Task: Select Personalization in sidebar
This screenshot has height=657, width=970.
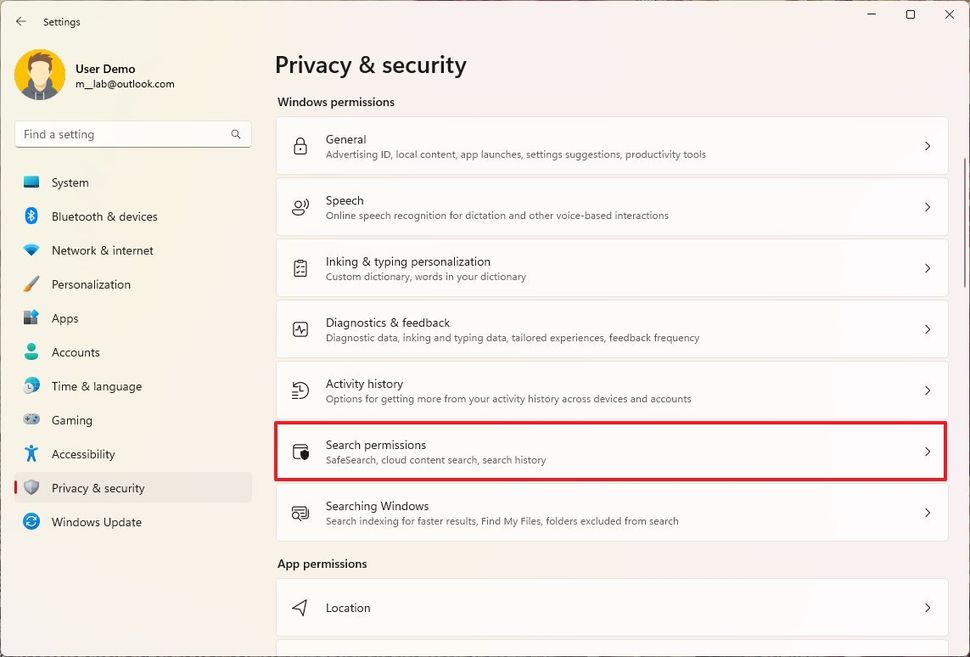Action: (91, 285)
